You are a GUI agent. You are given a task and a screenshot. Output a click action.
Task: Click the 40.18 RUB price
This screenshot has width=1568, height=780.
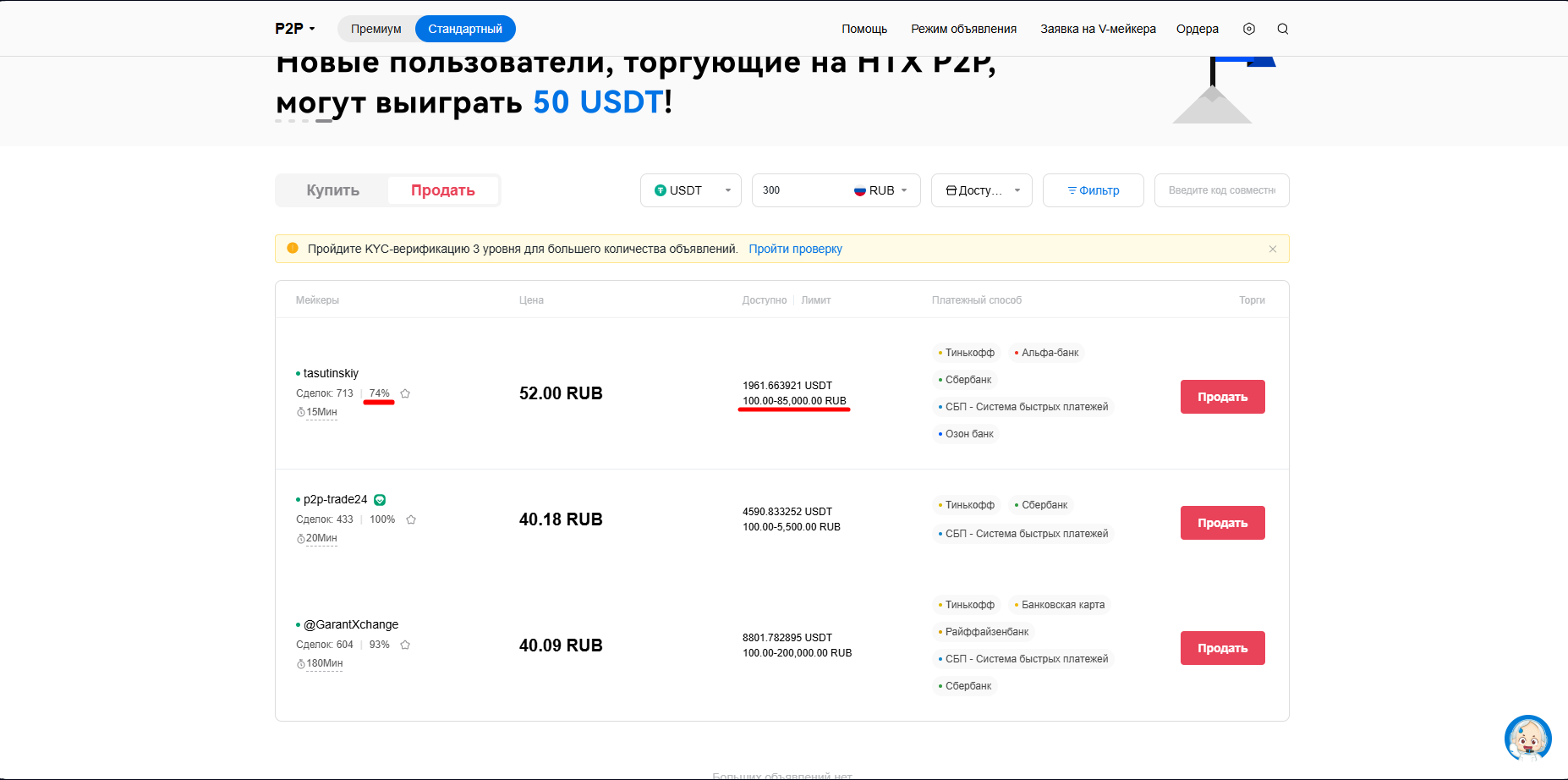point(561,519)
